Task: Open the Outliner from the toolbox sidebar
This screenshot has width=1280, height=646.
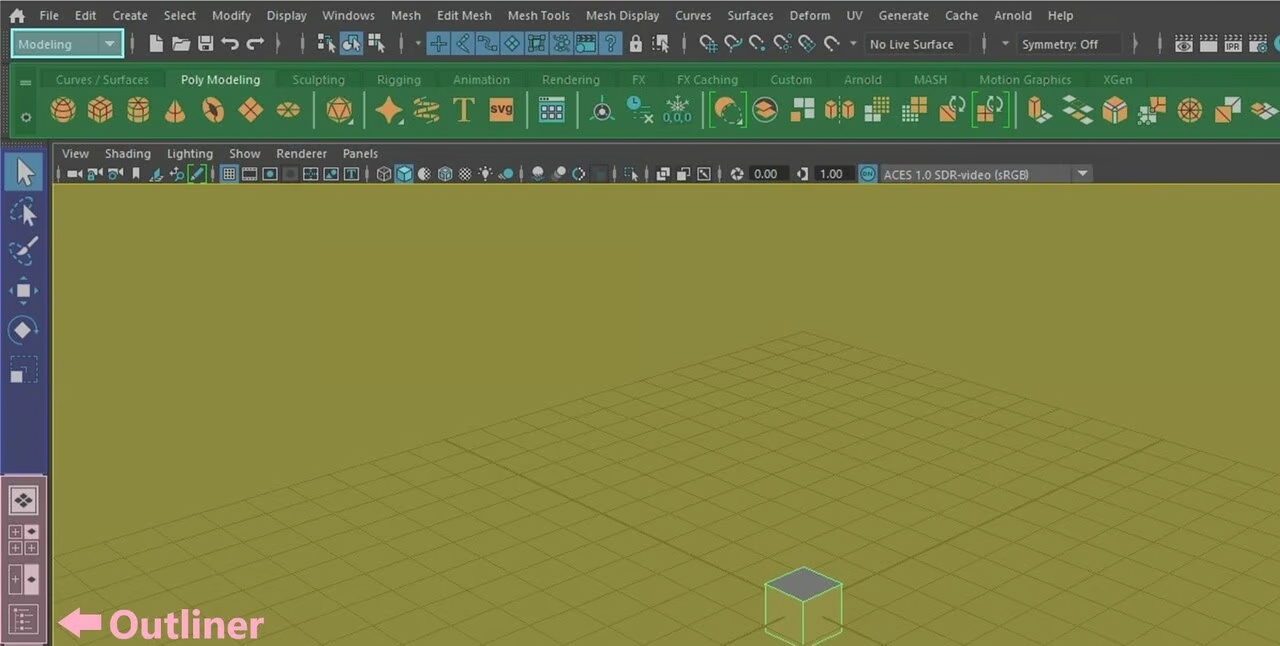Action: 23,619
